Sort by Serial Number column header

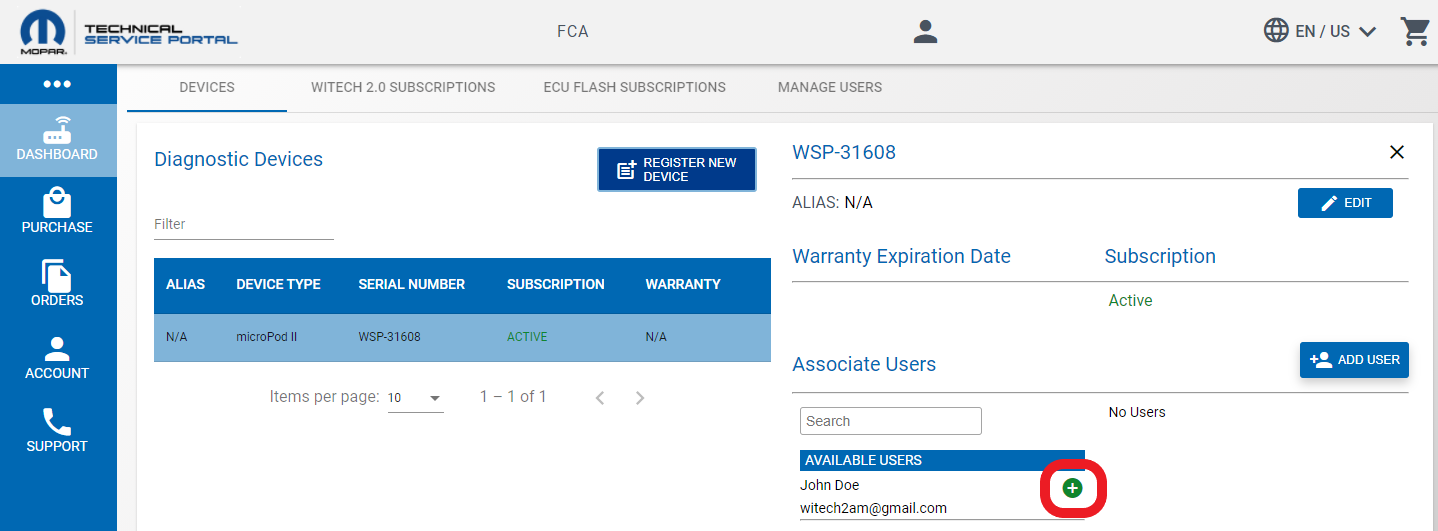(x=411, y=284)
